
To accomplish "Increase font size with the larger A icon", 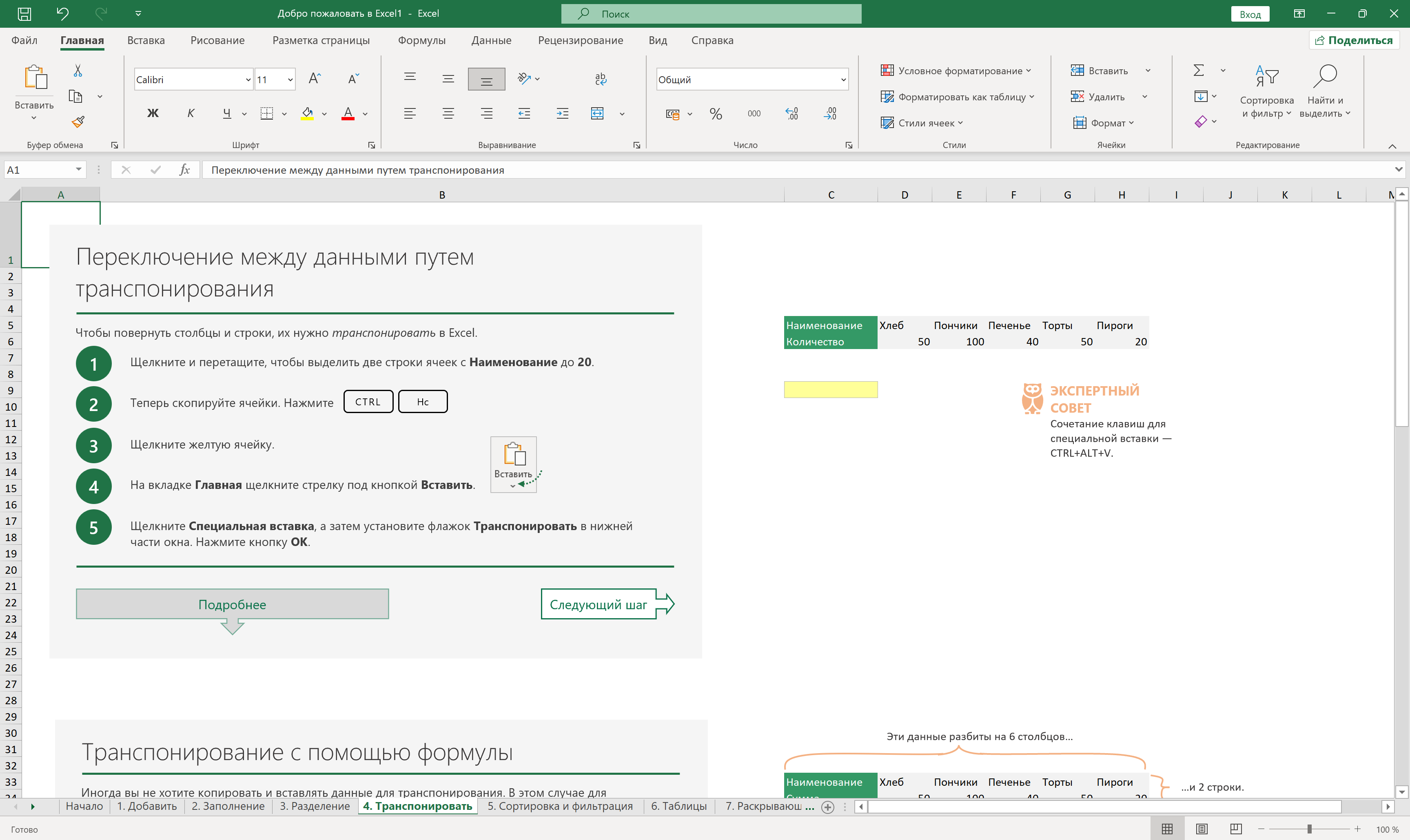I will pos(315,79).
